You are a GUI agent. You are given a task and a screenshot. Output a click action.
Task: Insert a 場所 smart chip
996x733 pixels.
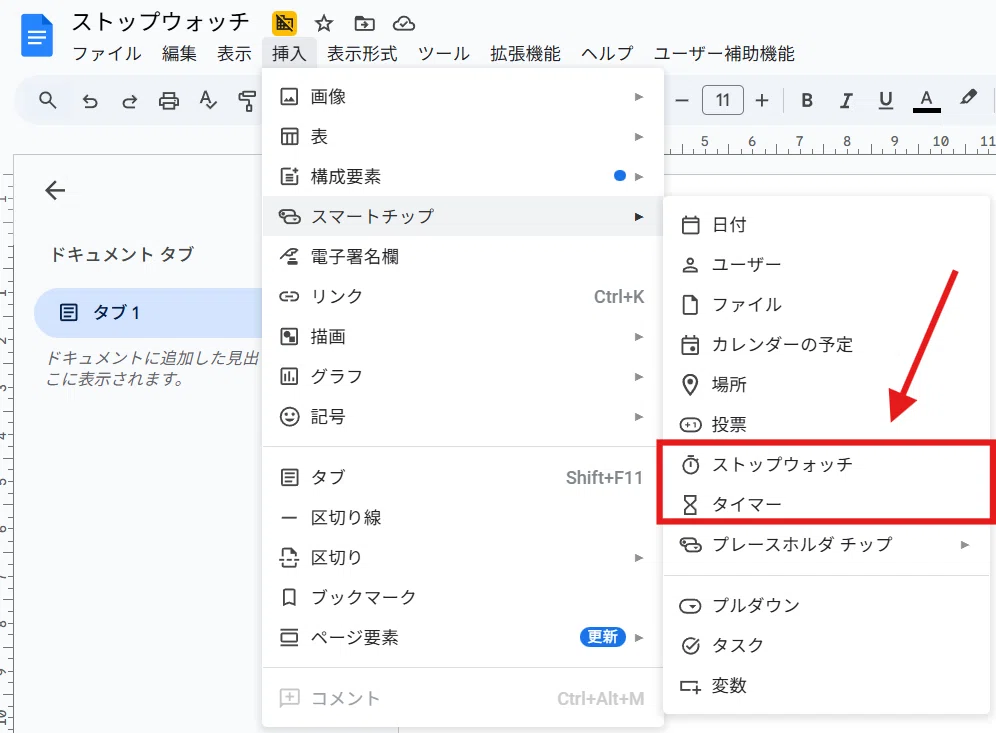pyautogui.click(x=826, y=384)
